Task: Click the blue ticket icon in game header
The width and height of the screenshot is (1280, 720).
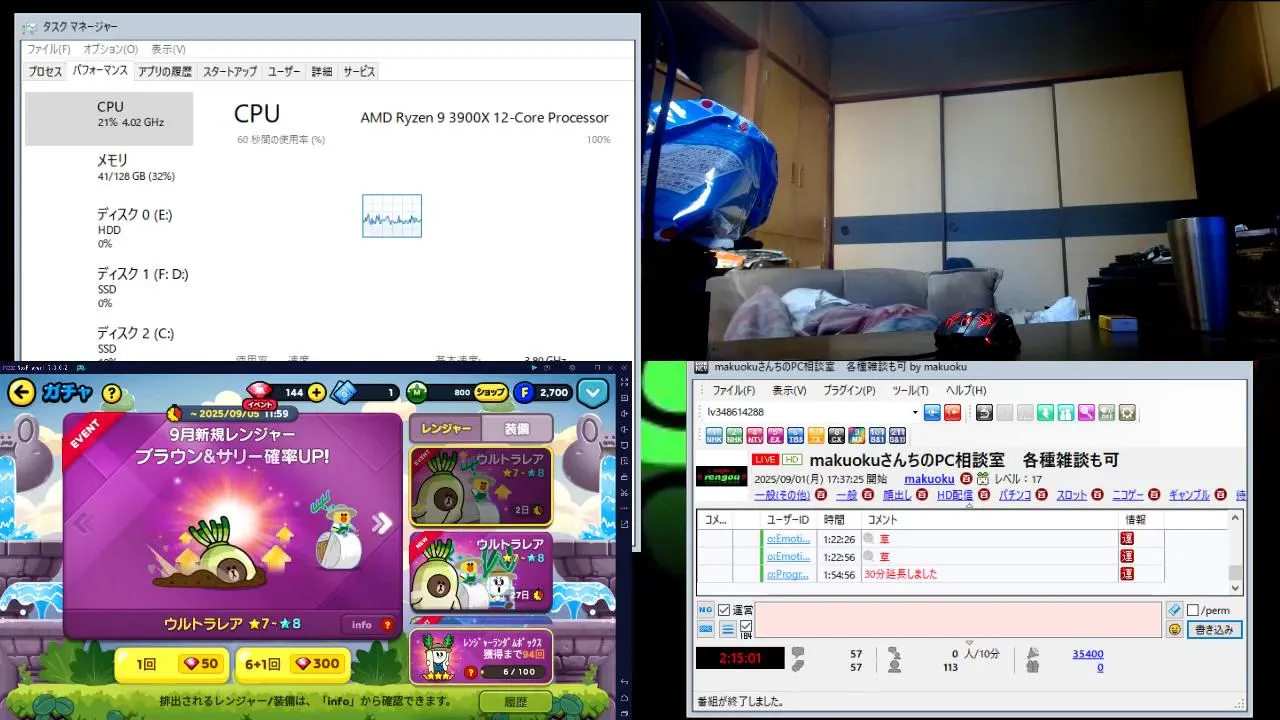Action: (x=342, y=393)
